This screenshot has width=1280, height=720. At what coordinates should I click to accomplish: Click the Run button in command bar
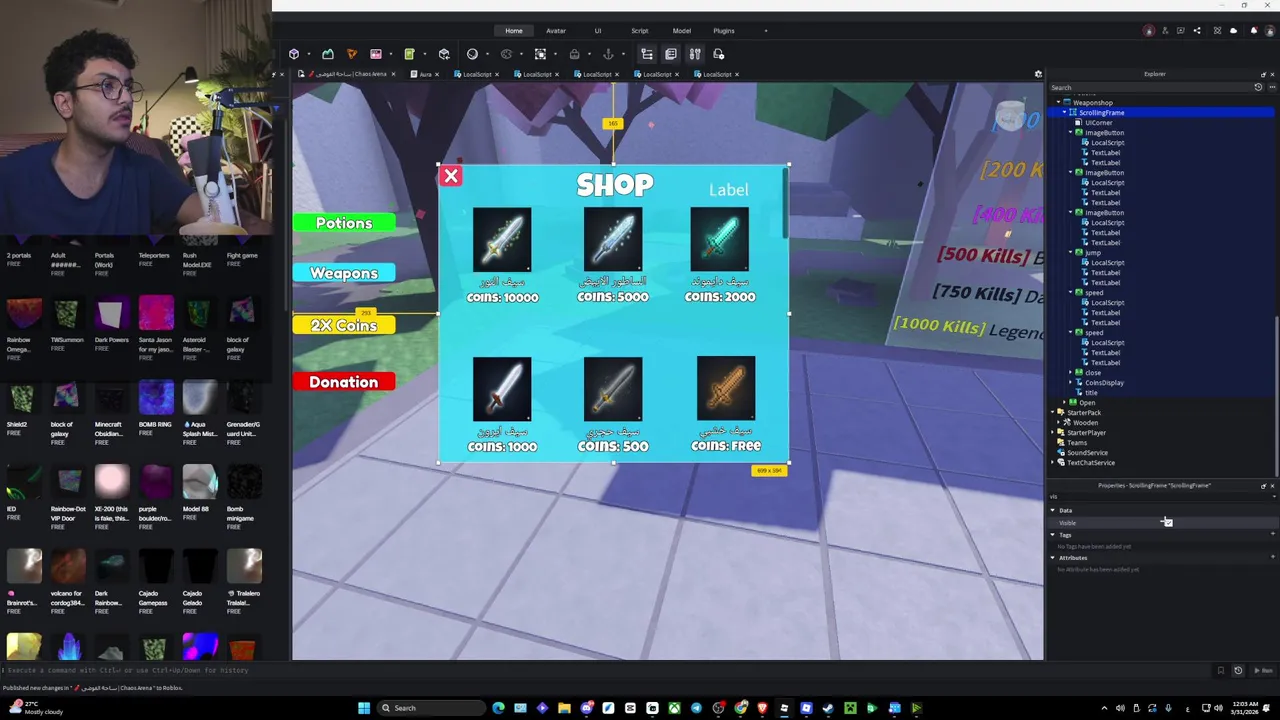[1264, 670]
